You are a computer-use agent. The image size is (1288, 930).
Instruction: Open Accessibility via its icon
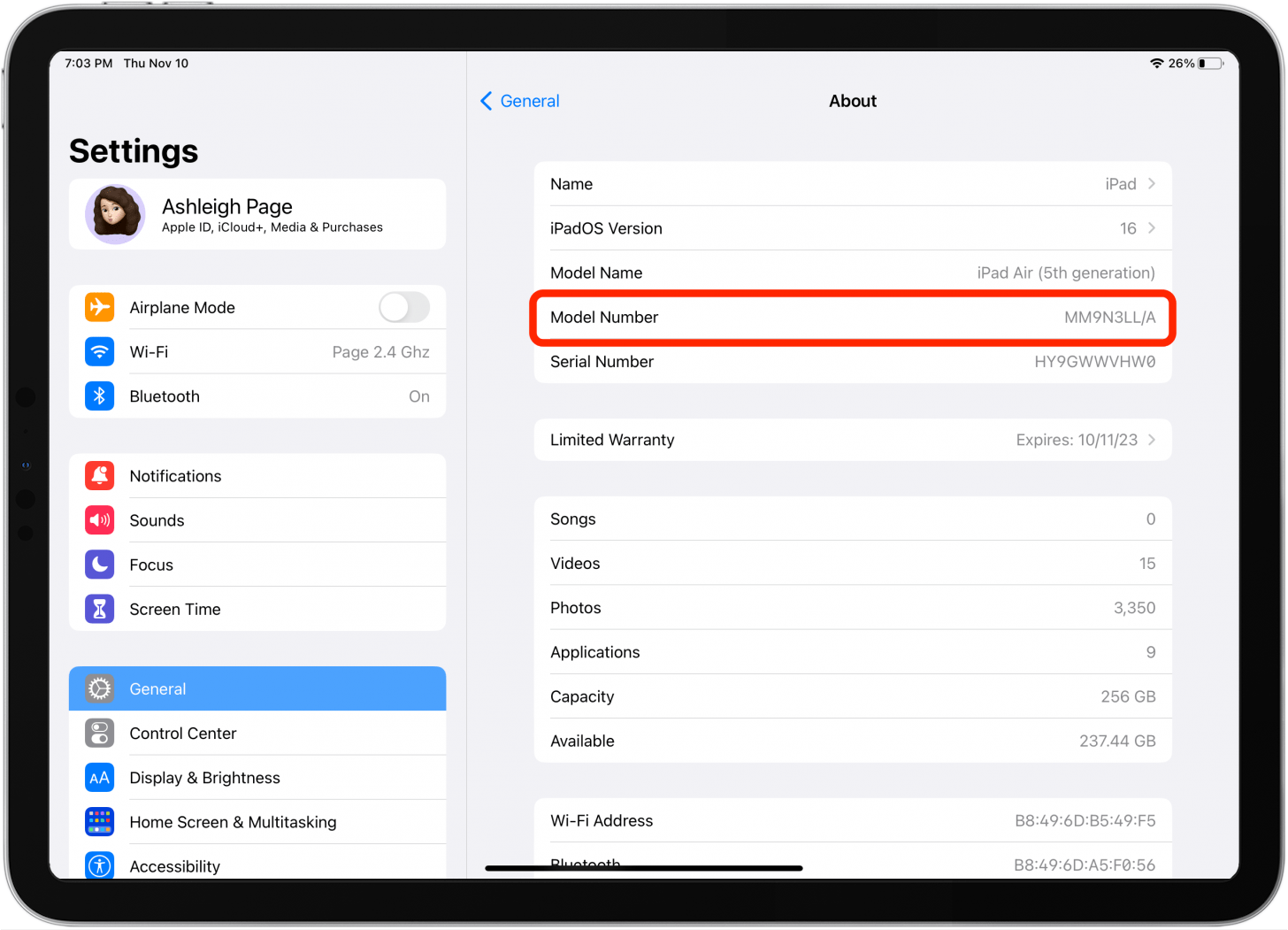(x=99, y=865)
